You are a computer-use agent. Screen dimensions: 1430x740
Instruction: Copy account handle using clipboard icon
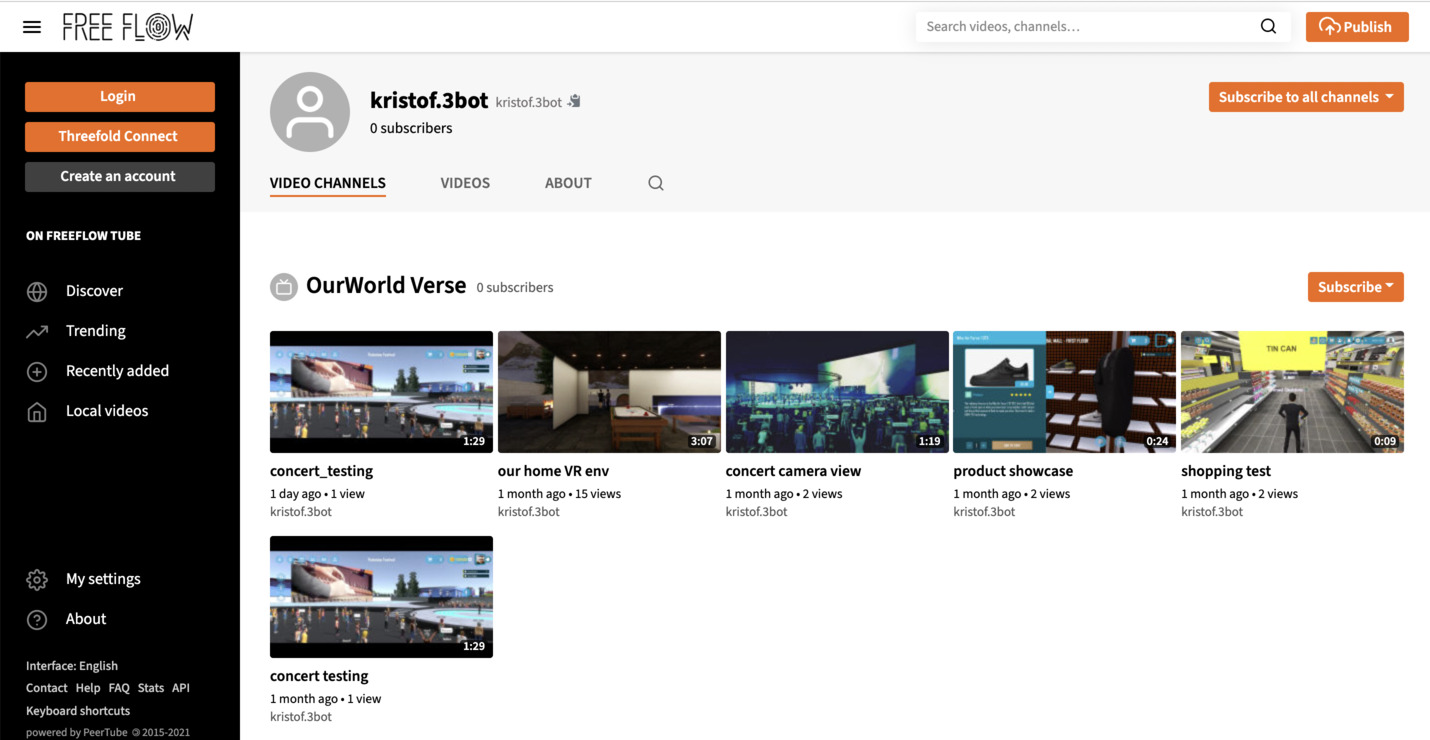[574, 101]
